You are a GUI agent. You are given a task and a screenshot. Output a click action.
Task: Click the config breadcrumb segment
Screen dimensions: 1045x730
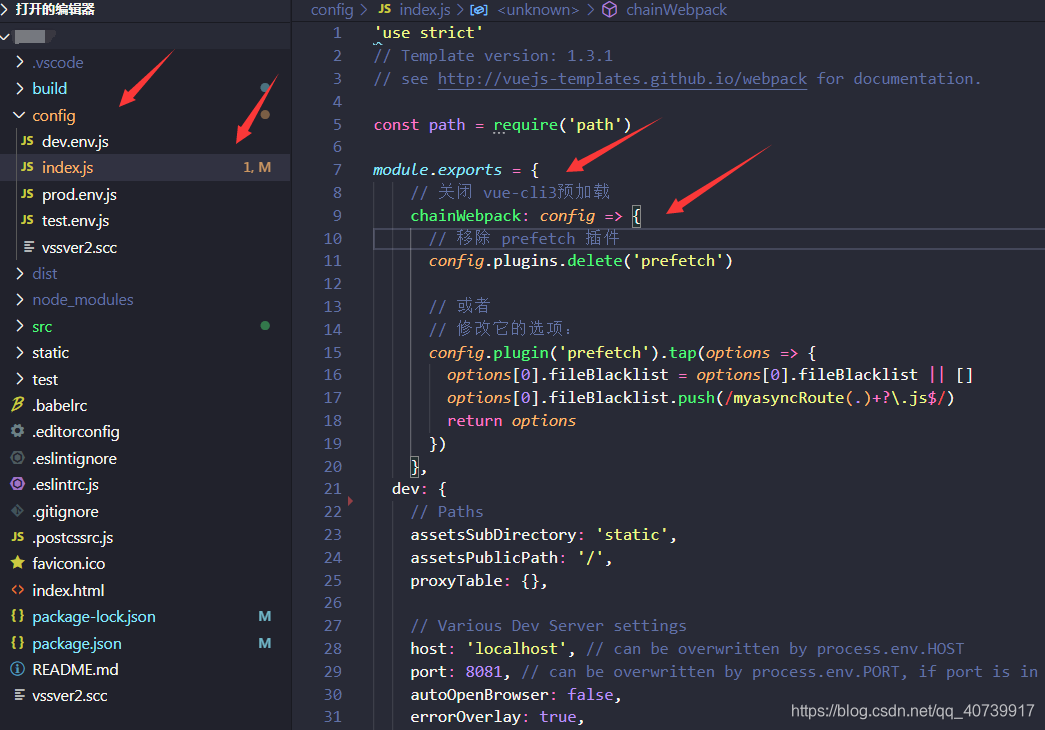[332, 10]
